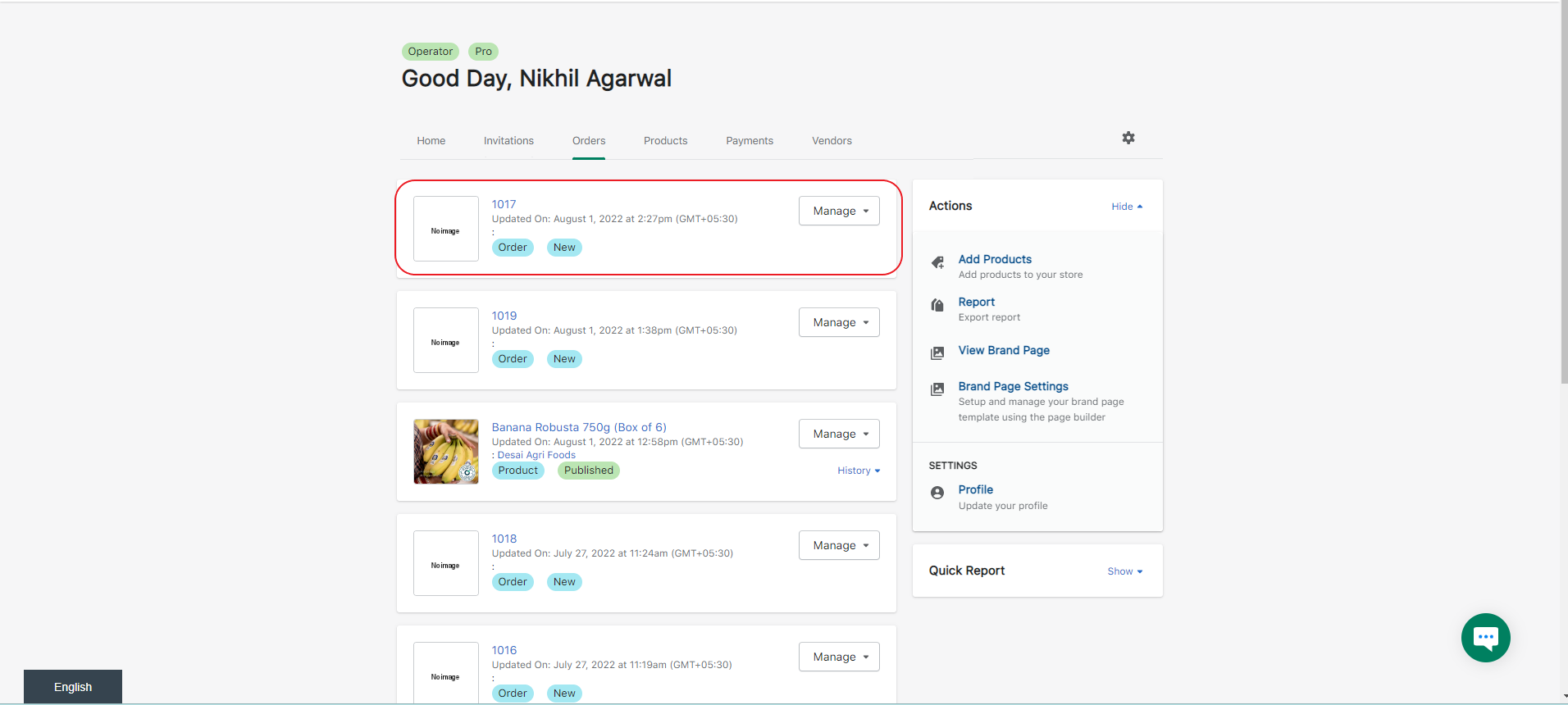Open Banana Robusta 750g (Box of 6) link

pos(579,427)
